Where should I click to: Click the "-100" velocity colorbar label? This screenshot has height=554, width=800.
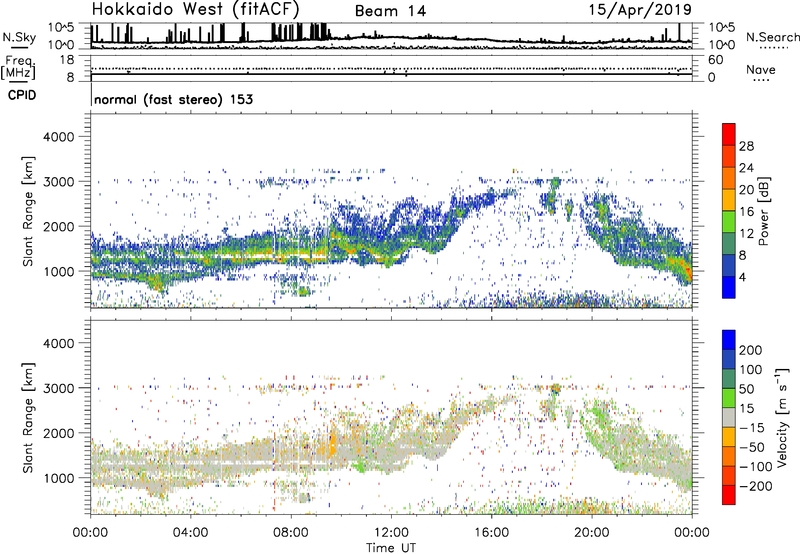tap(756, 467)
